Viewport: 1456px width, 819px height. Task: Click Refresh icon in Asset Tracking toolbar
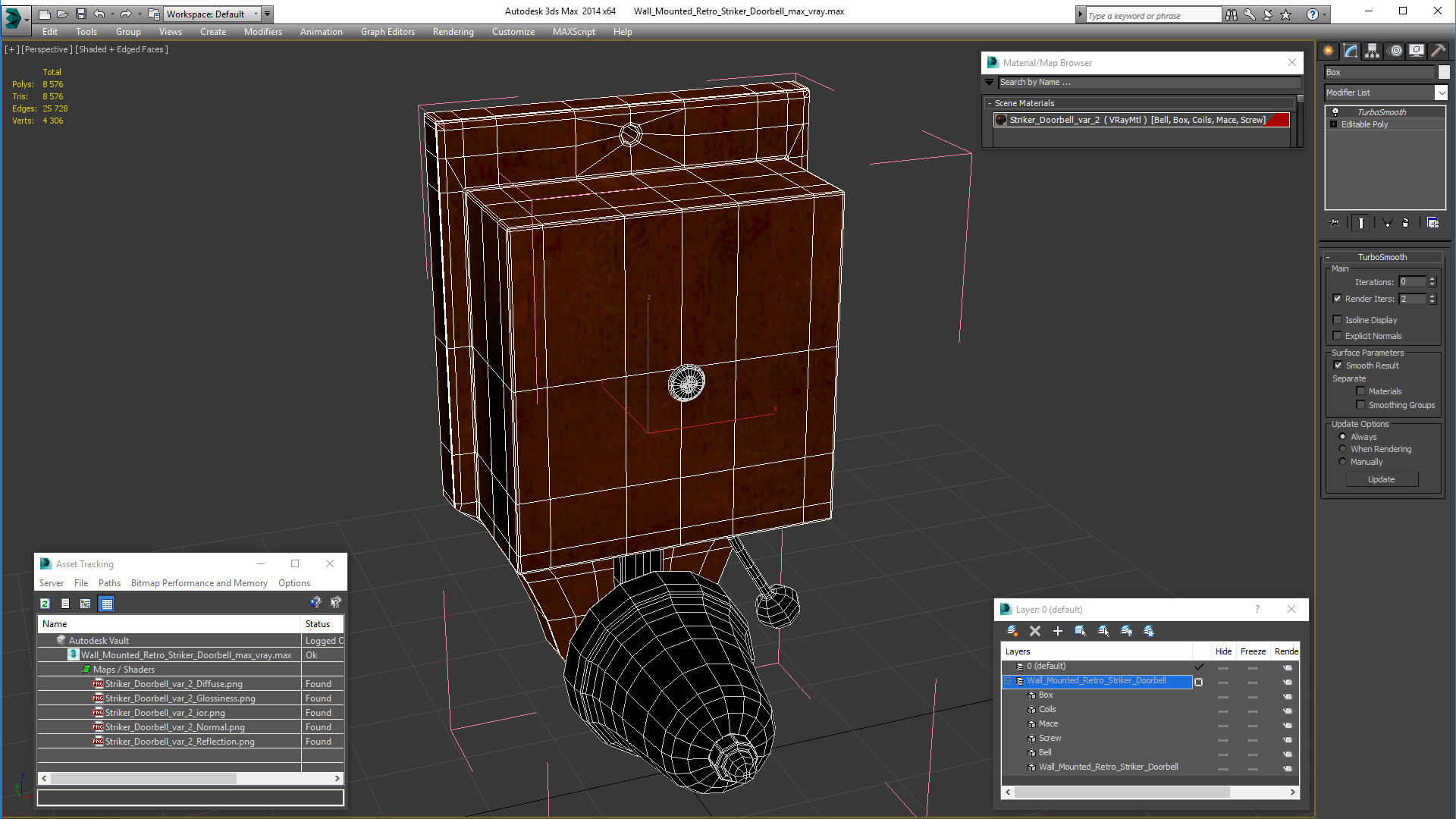[45, 604]
